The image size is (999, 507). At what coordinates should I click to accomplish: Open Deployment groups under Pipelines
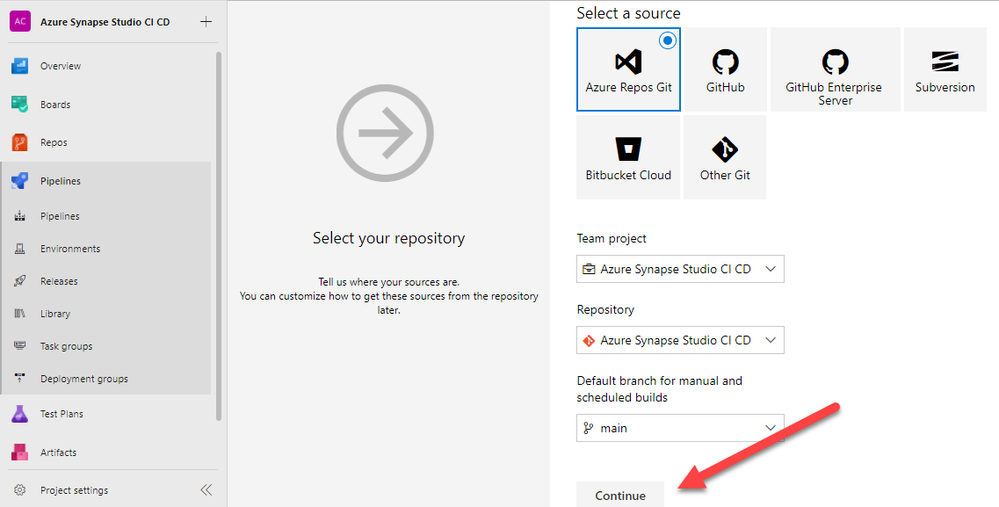[x=84, y=379]
